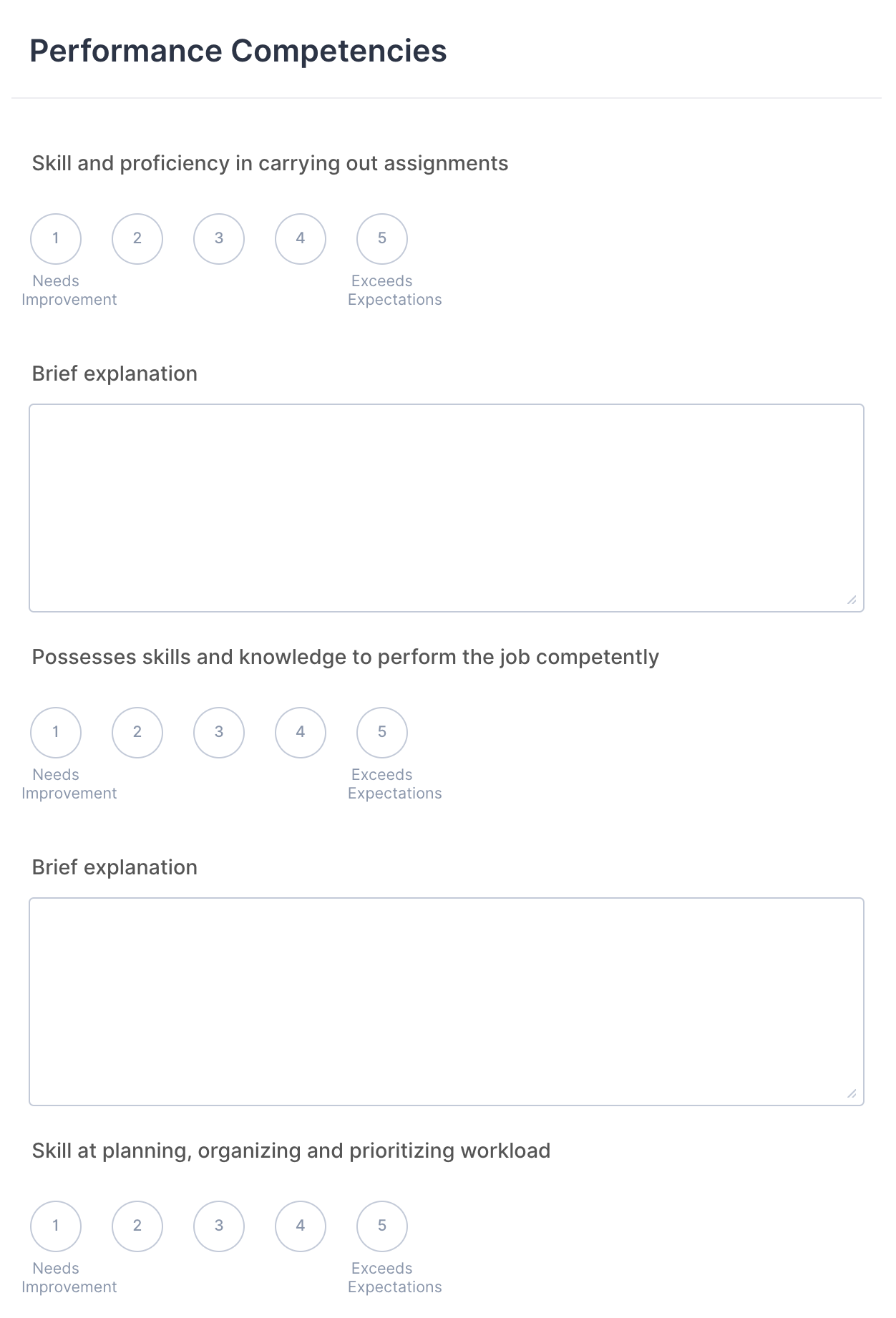Choose rating 3 for possesses skills and knowledge
Viewport: 896px width, 1318px height.
(219, 733)
